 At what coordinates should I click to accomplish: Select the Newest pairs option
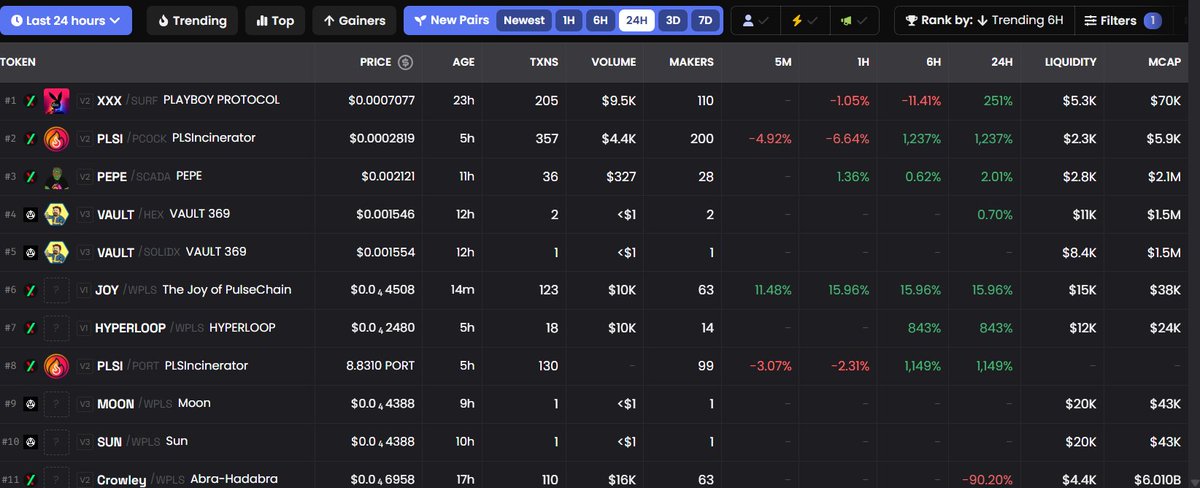pyautogui.click(x=524, y=20)
